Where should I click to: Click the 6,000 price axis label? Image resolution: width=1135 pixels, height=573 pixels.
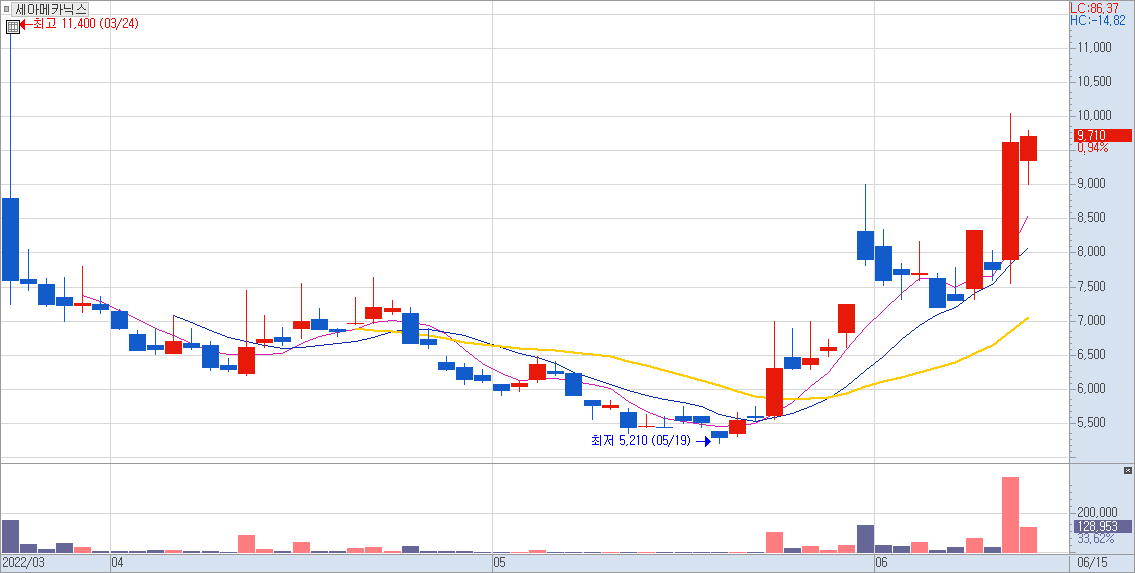tap(1092, 389)
